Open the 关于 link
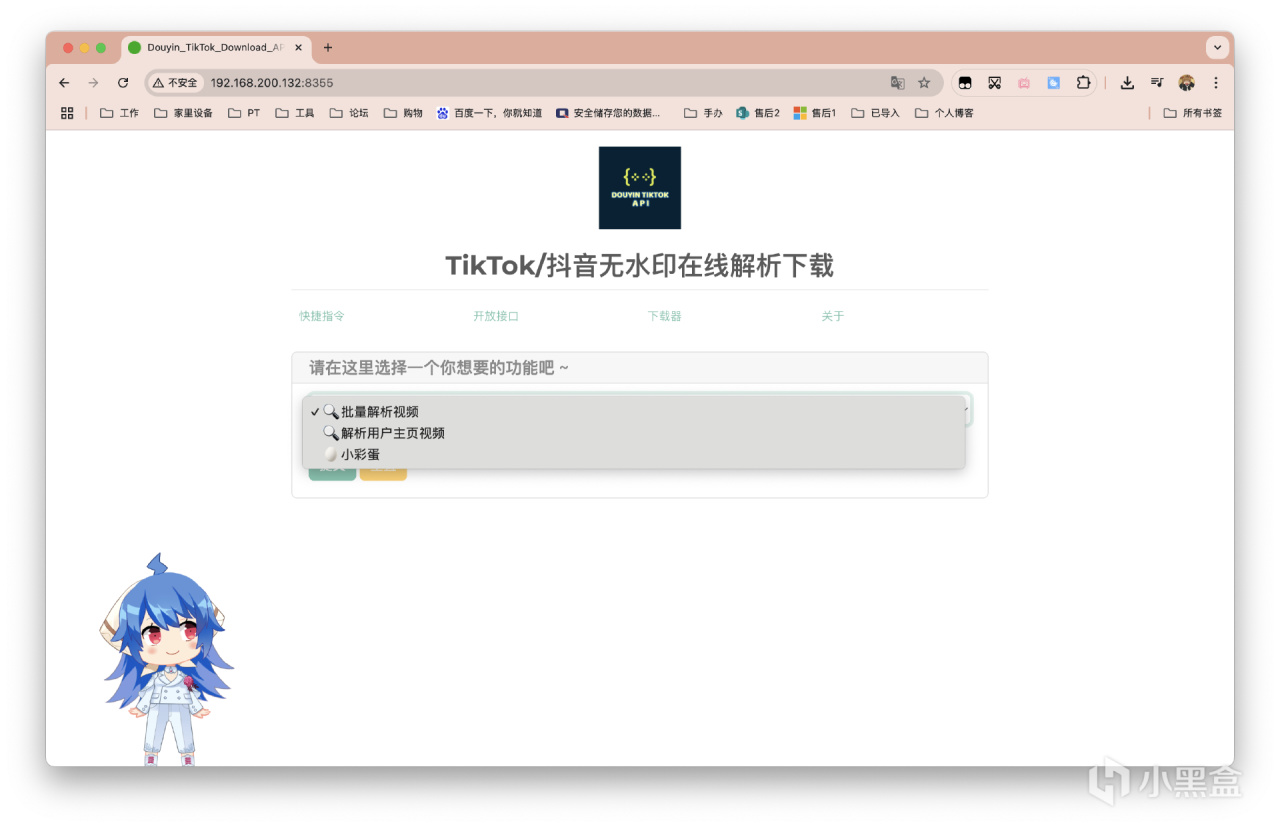The image size is (1280, 827). coord(833,316)
